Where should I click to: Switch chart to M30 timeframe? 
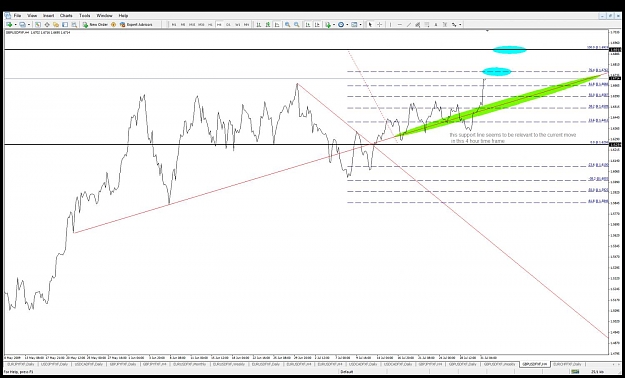pyautogui.click(x=201, y=25)
